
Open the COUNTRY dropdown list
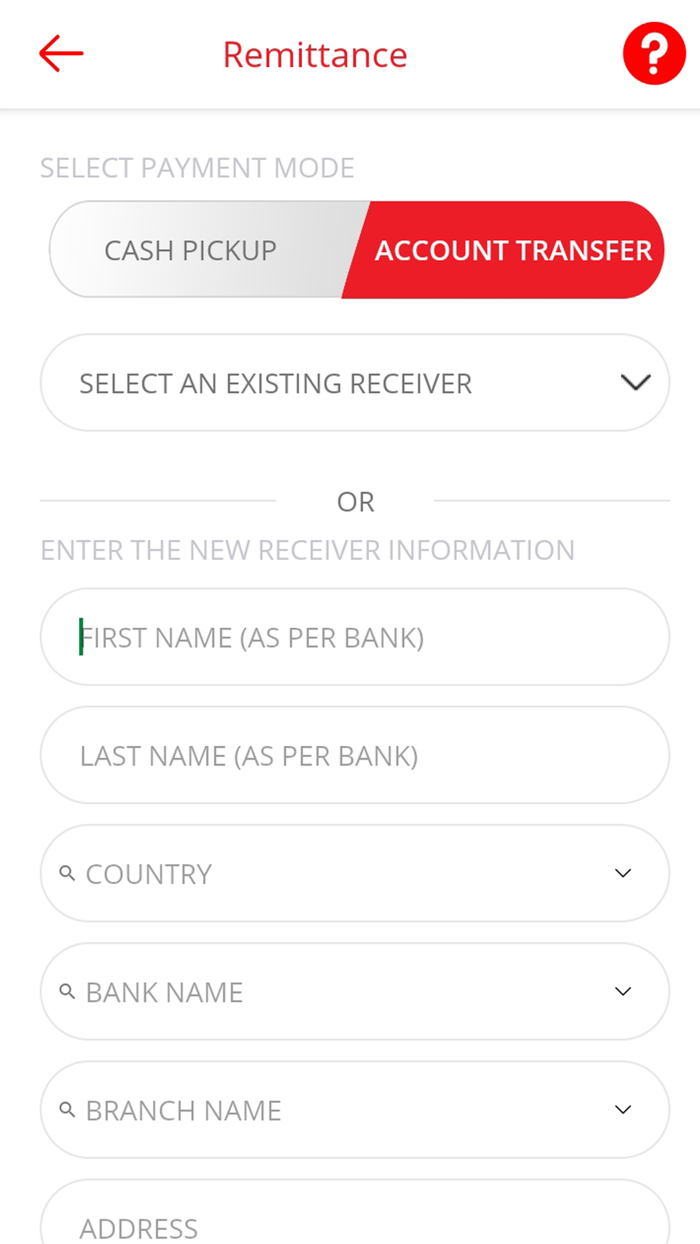[355, 872]
